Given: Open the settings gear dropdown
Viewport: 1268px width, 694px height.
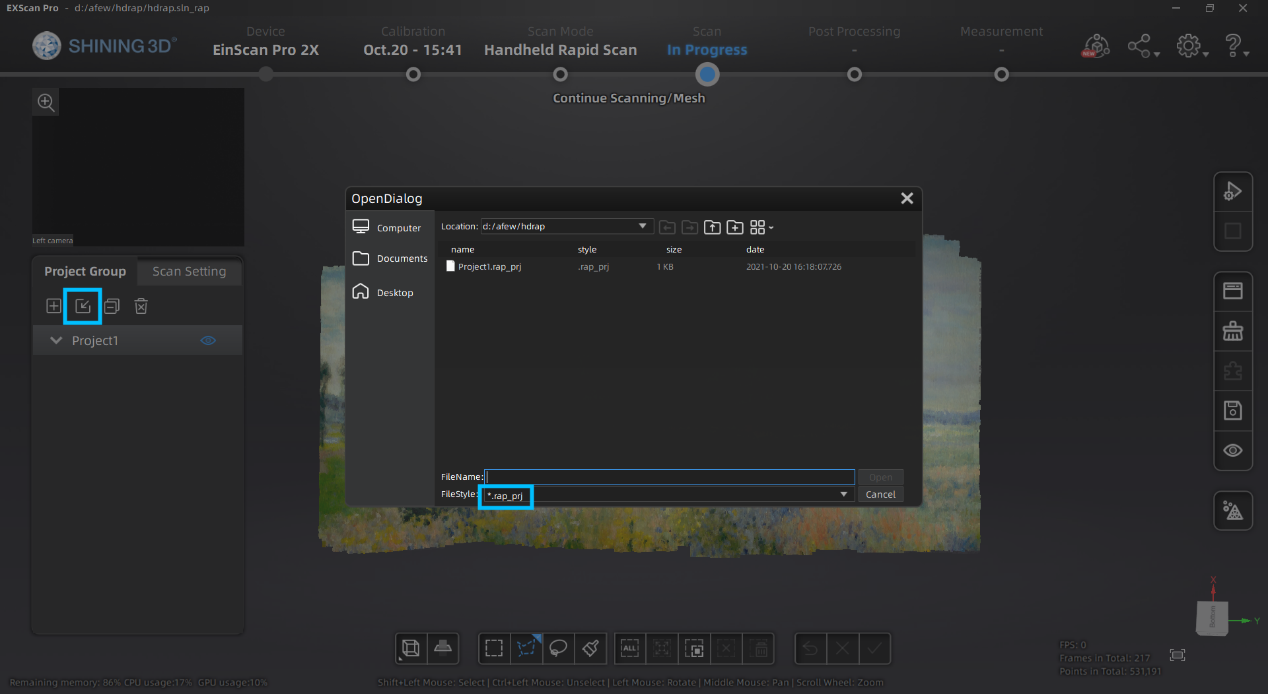Looking at the screenshot, I should [x=1192, y=46].
